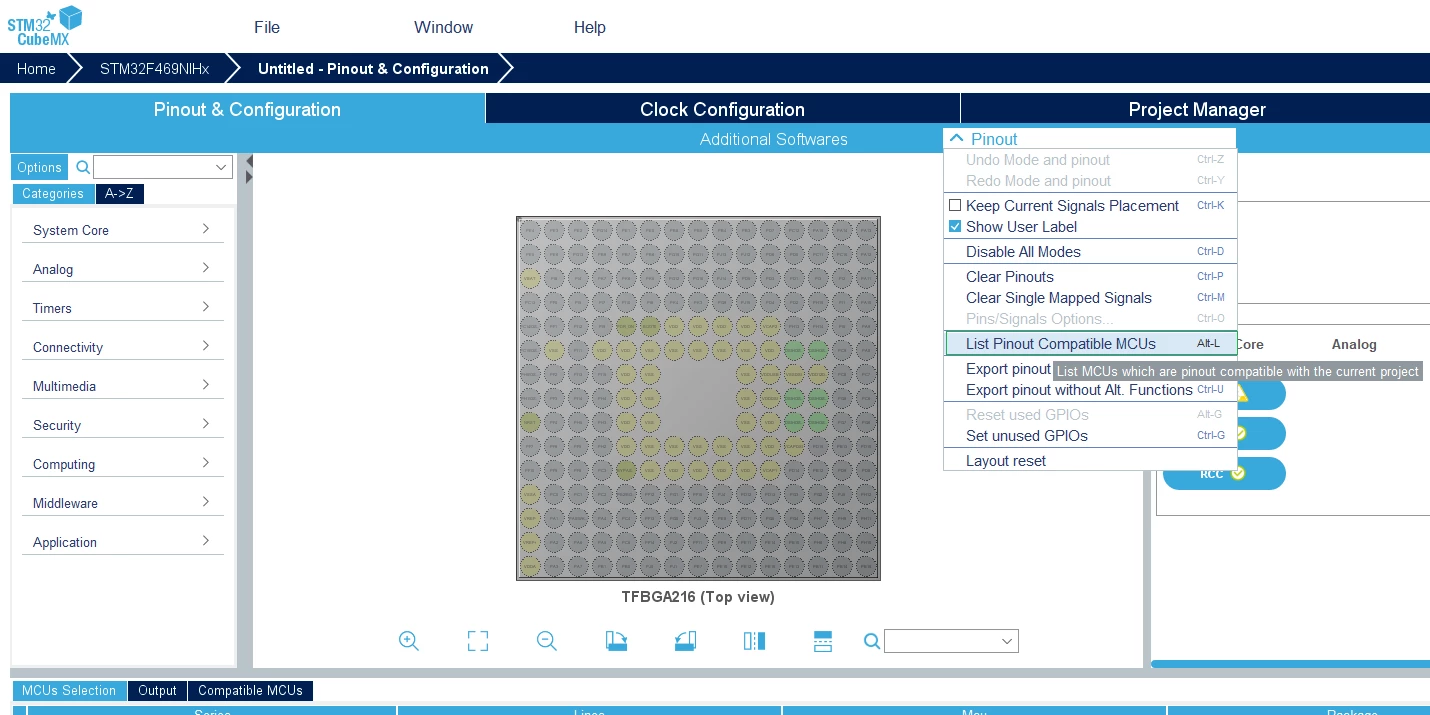Screen dimensions: 1430x715
Task: Open Compatible MCUs bottom tab
Action: [250, 690]
